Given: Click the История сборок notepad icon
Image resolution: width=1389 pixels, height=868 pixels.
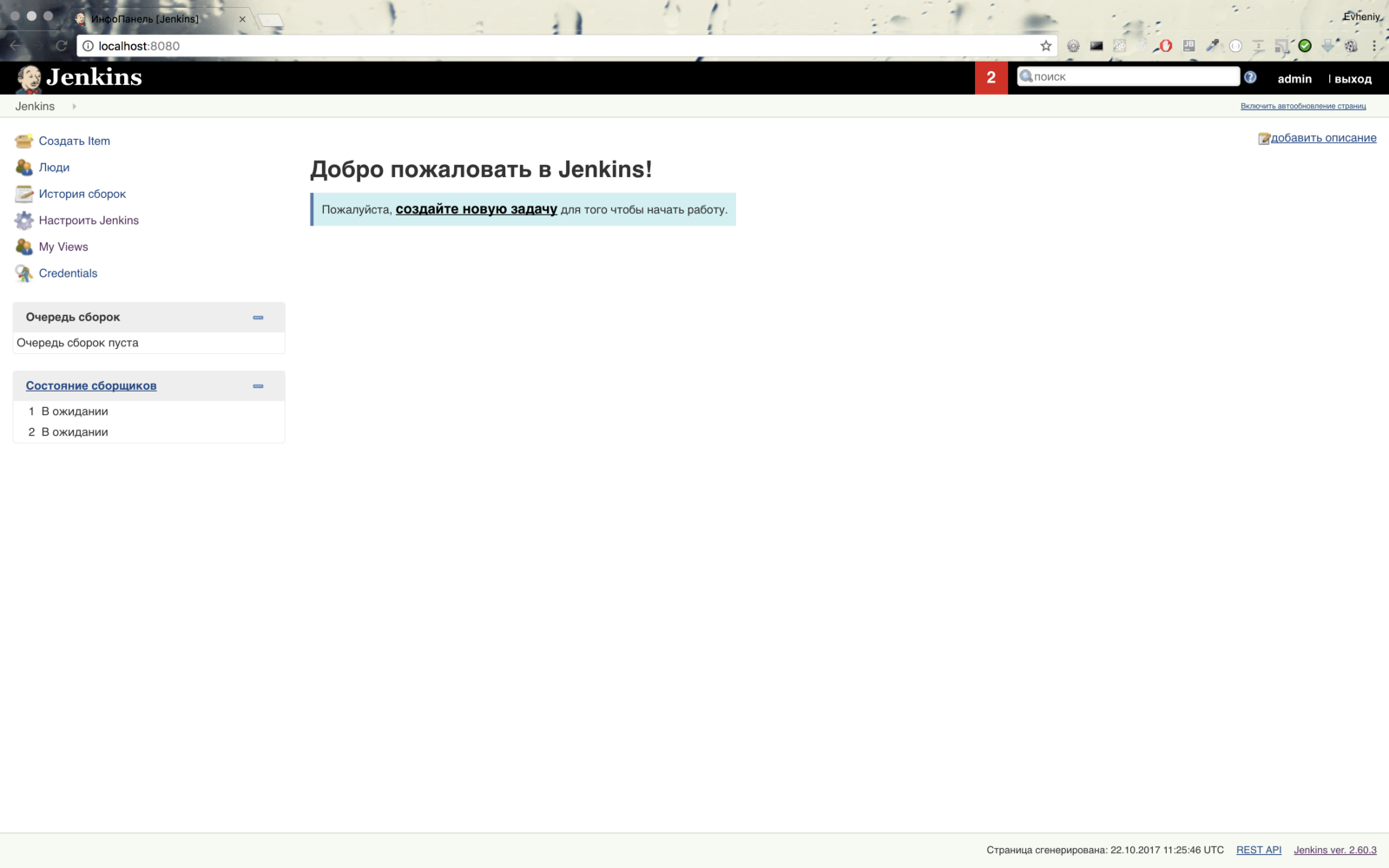Looking at the screenshot, I should tap(24, 194).
